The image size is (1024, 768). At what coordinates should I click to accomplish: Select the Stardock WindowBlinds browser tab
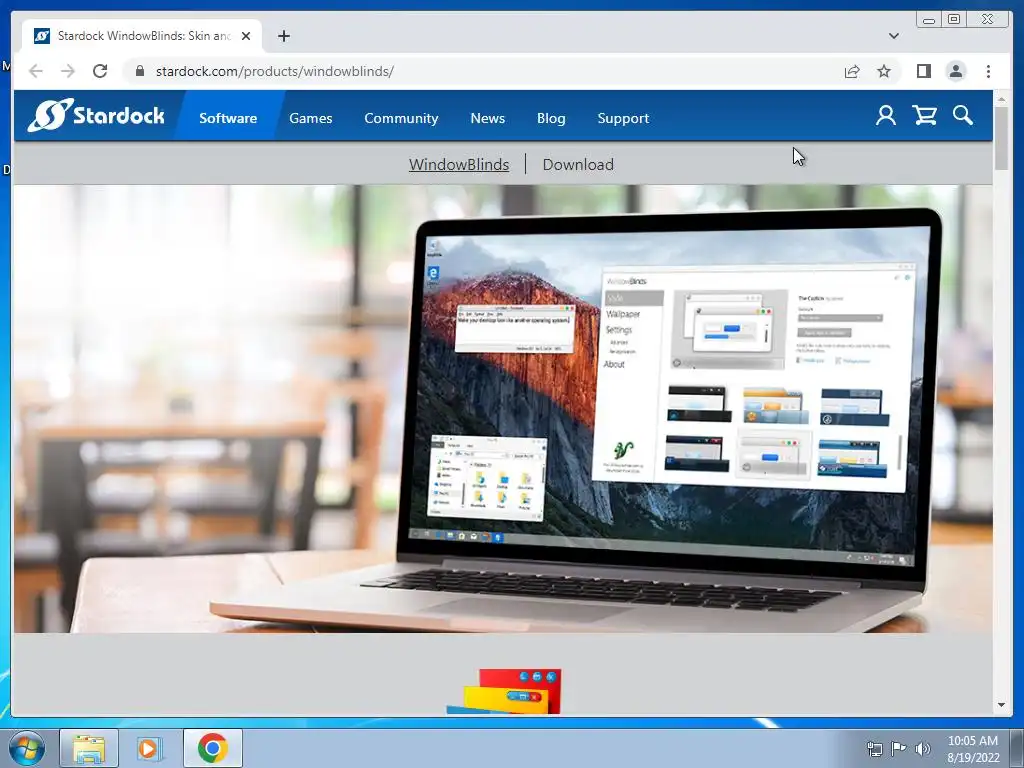(x=142, y=36)
